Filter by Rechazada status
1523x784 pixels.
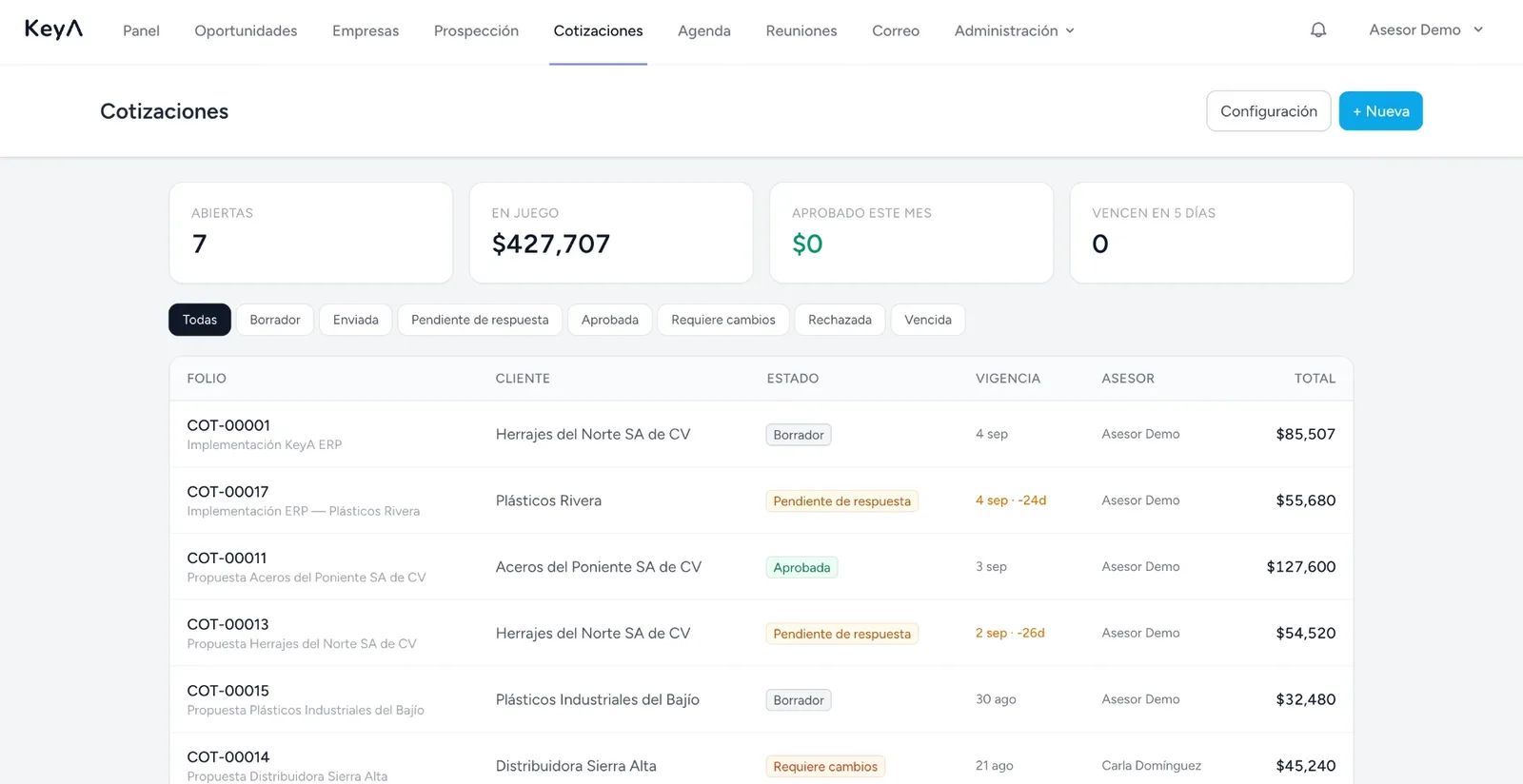(840, 320)
